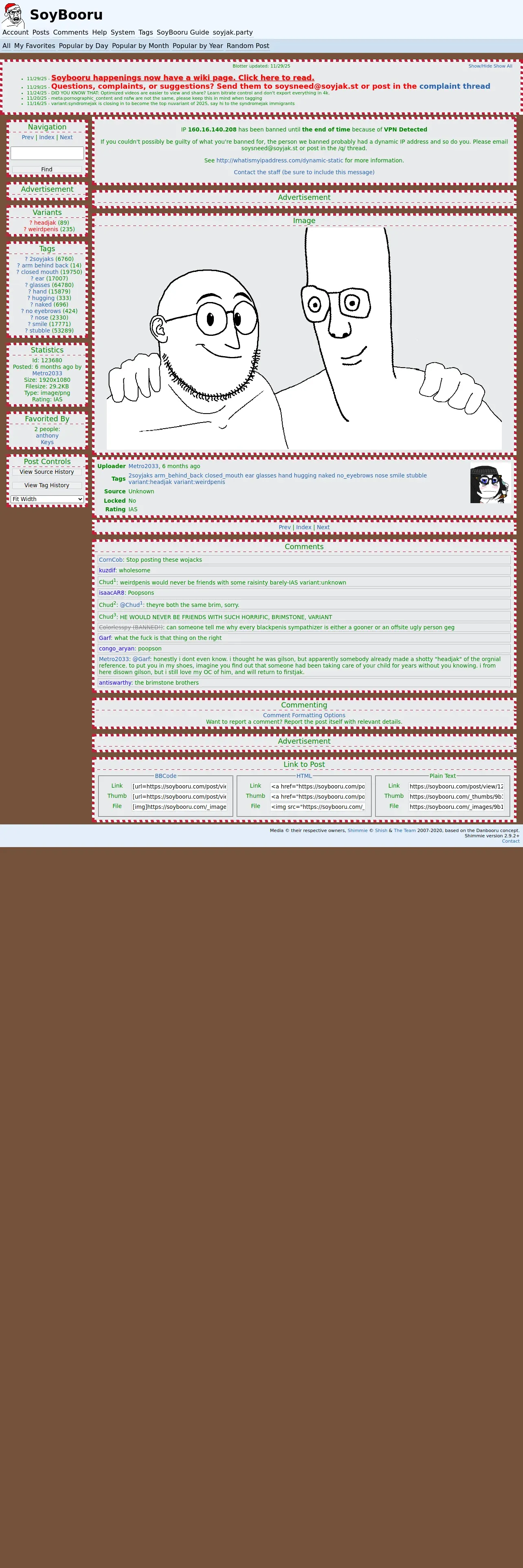This screenshot has height=1568, width=523.
Task: Open the hugging tag in sidebar
Action: click(43, 298)
